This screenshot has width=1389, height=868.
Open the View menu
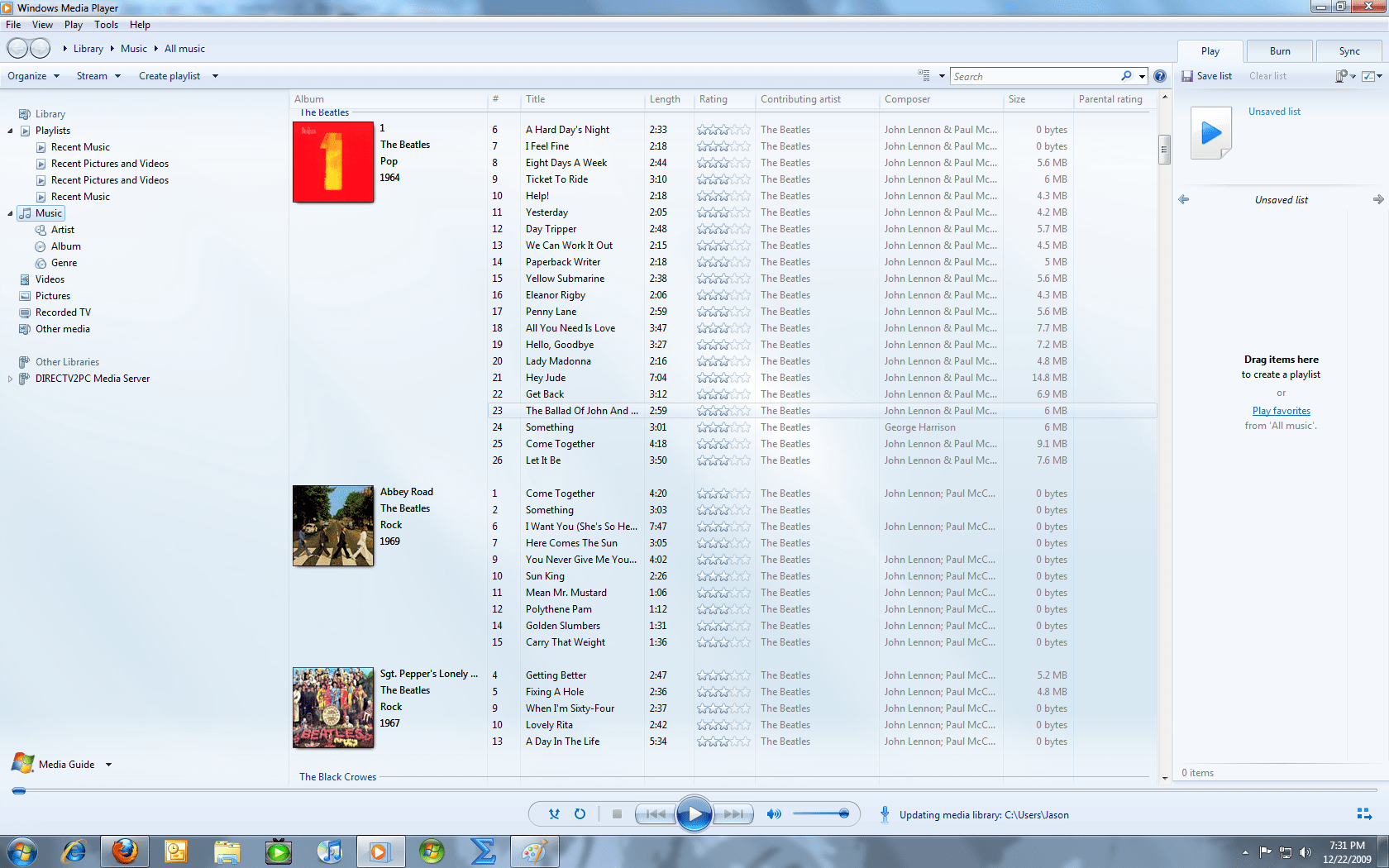point(42,25)
